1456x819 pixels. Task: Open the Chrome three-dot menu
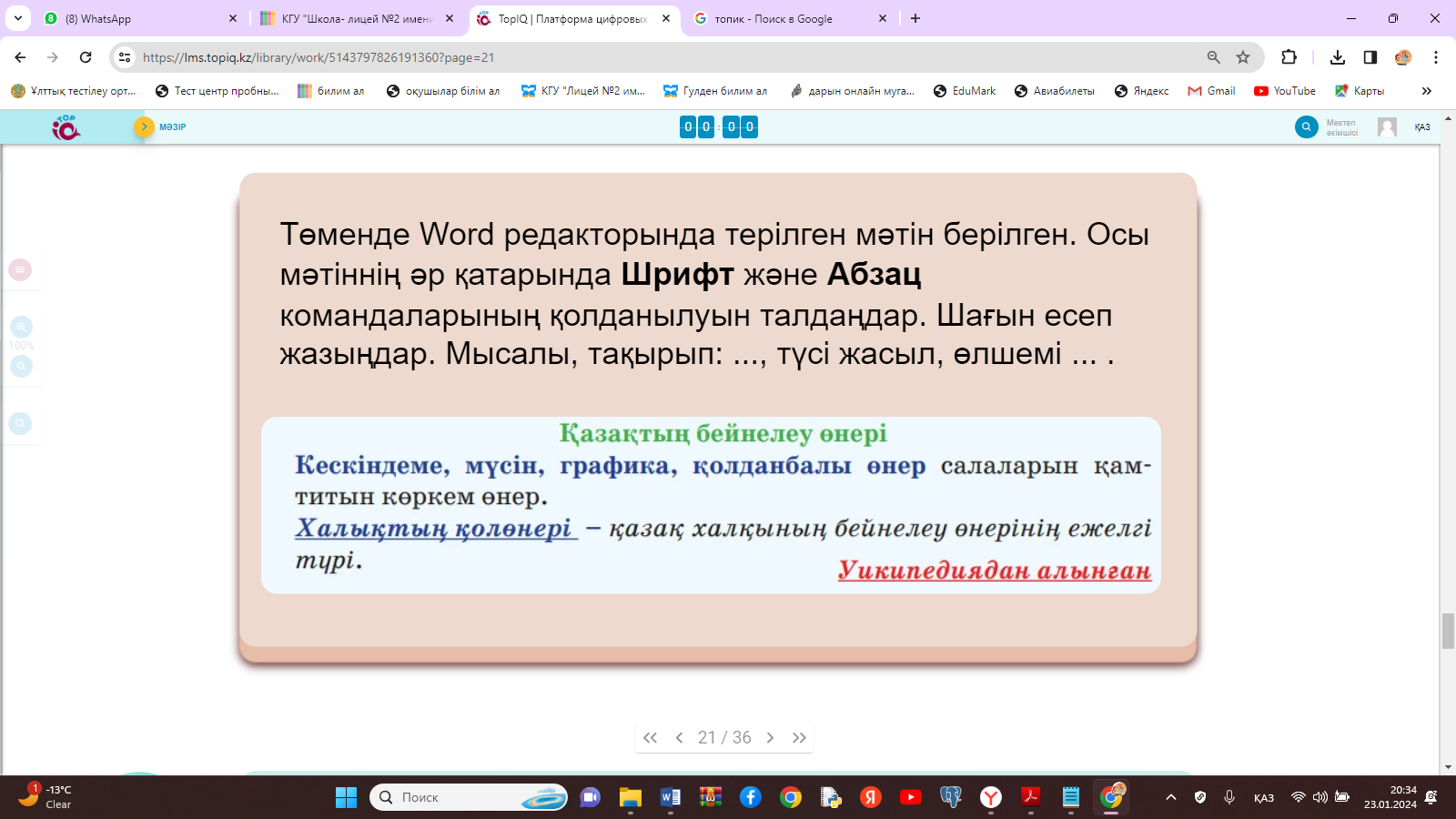1436,57
